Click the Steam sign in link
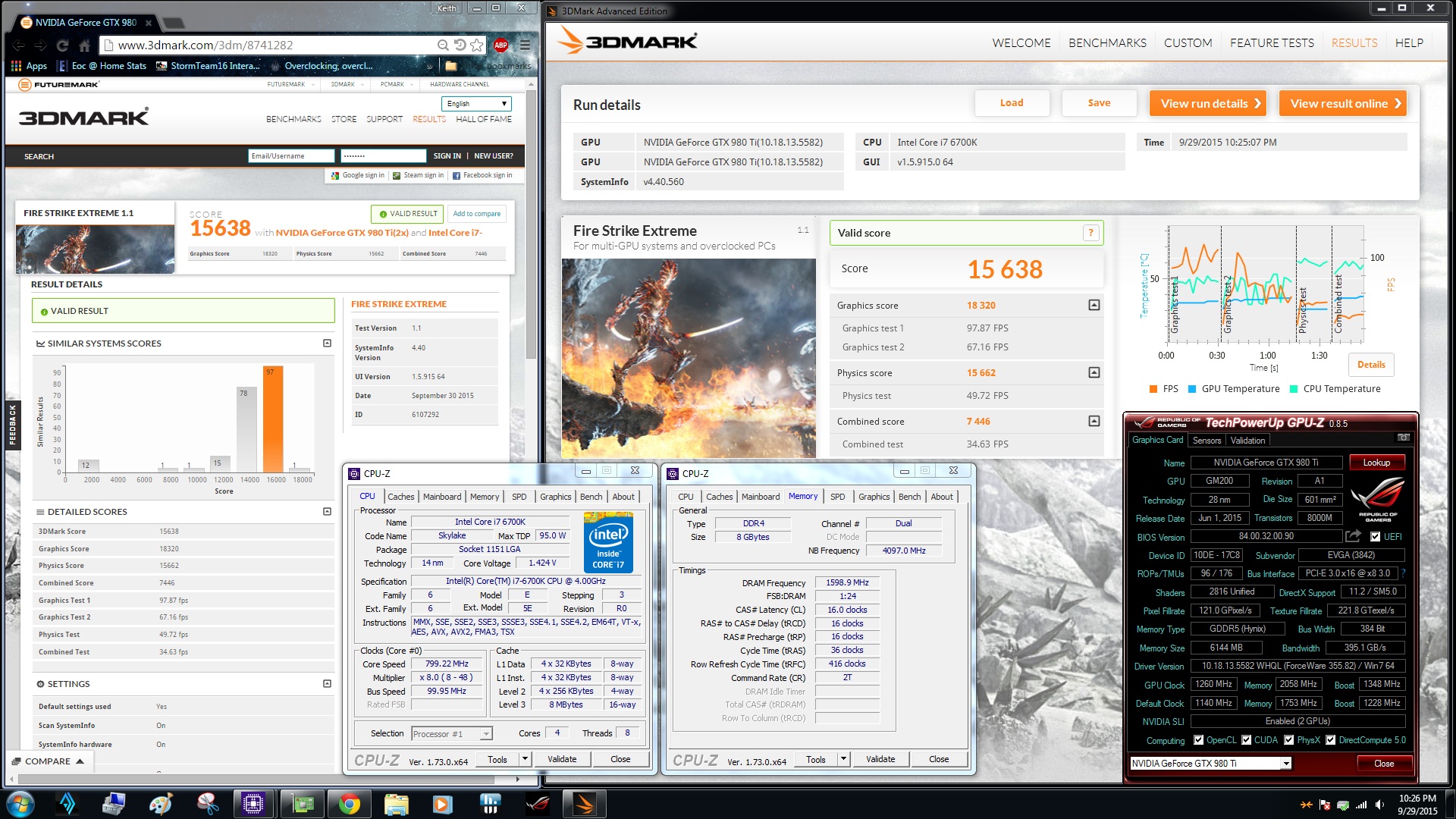This screenshot has width=1456, height=819. [418, 175]
